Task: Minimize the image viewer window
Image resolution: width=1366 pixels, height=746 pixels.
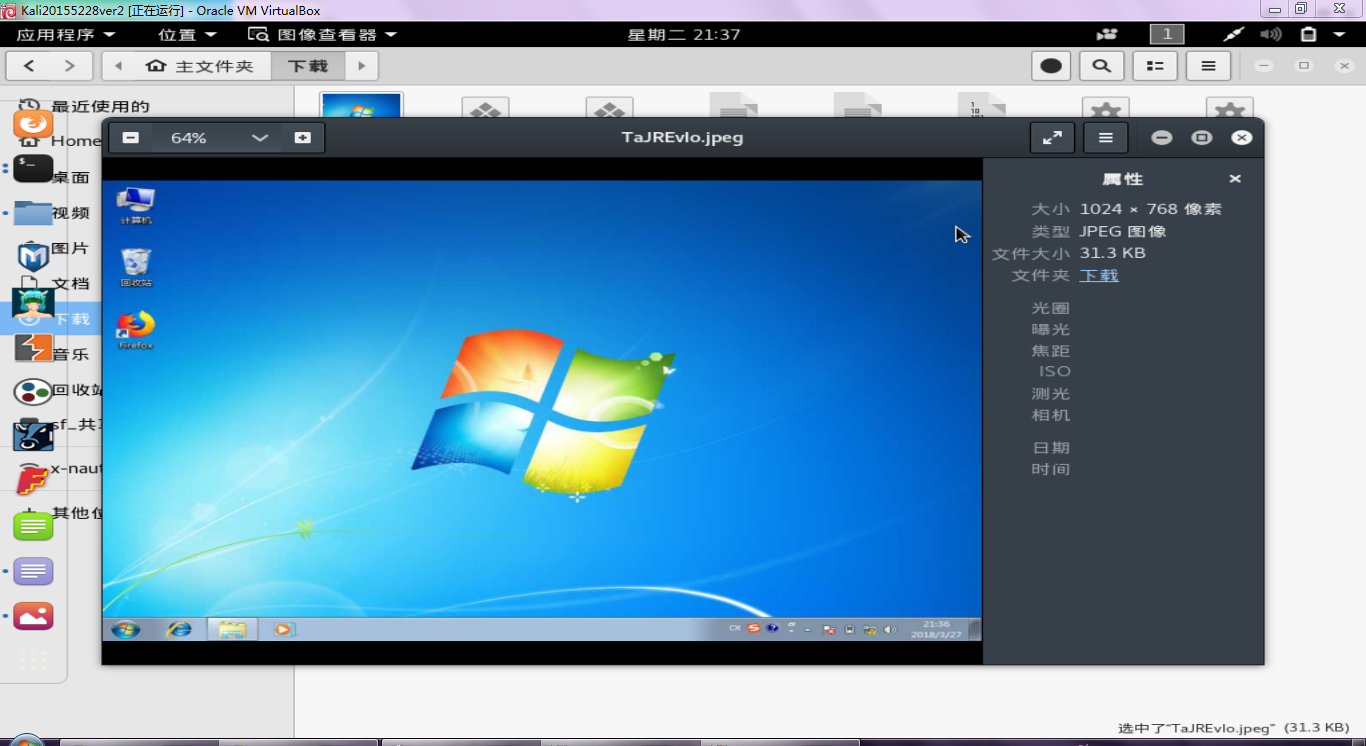Action: pyautogui.click(x=1161, y=138)
